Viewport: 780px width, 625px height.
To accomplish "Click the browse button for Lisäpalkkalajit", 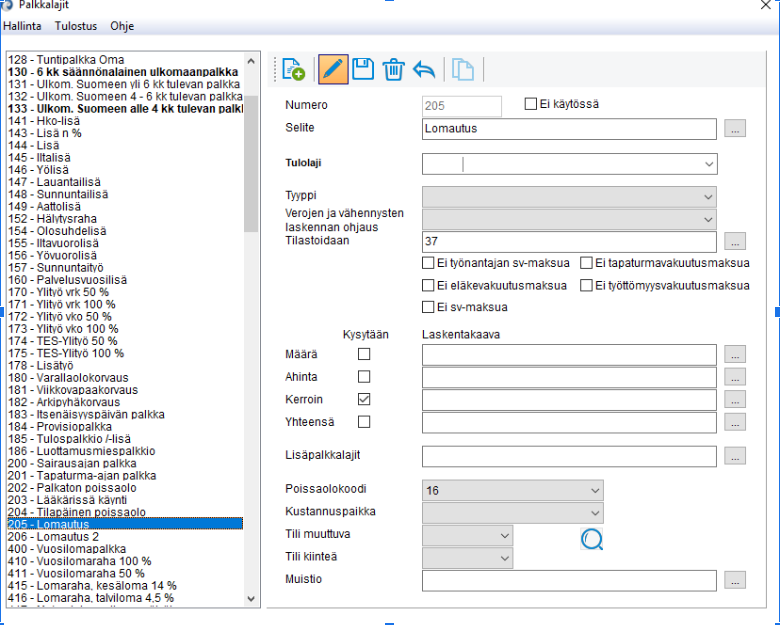I will point(735,455).
